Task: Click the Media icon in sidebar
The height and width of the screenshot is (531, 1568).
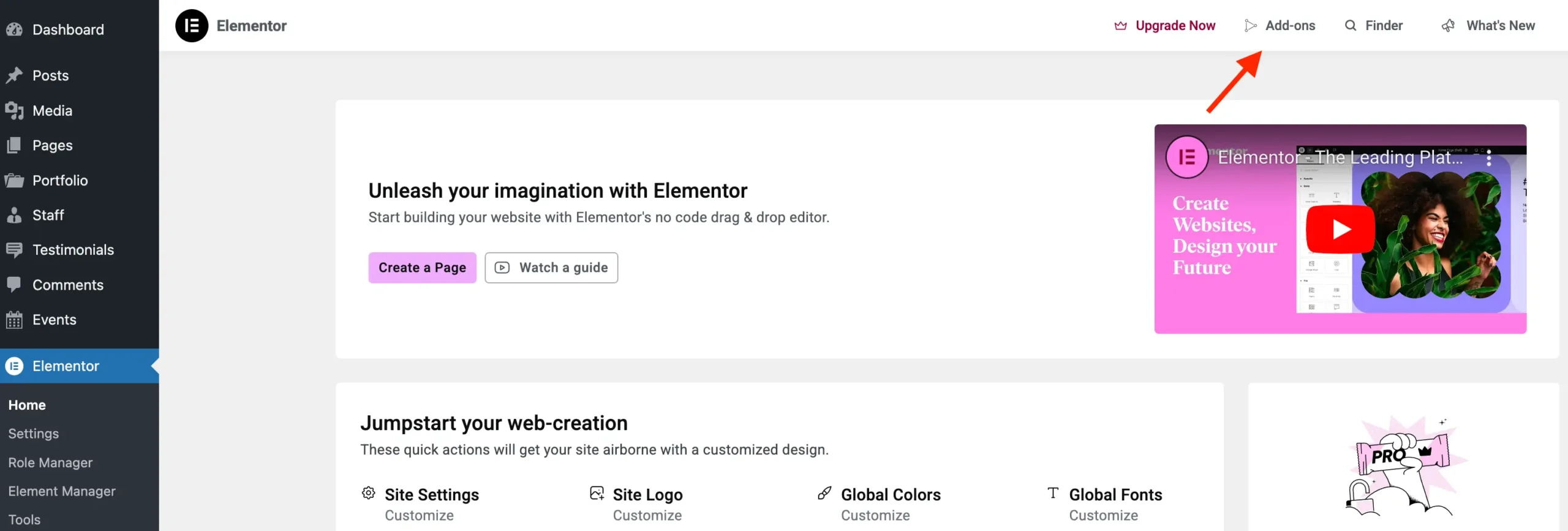Action: 14,111
